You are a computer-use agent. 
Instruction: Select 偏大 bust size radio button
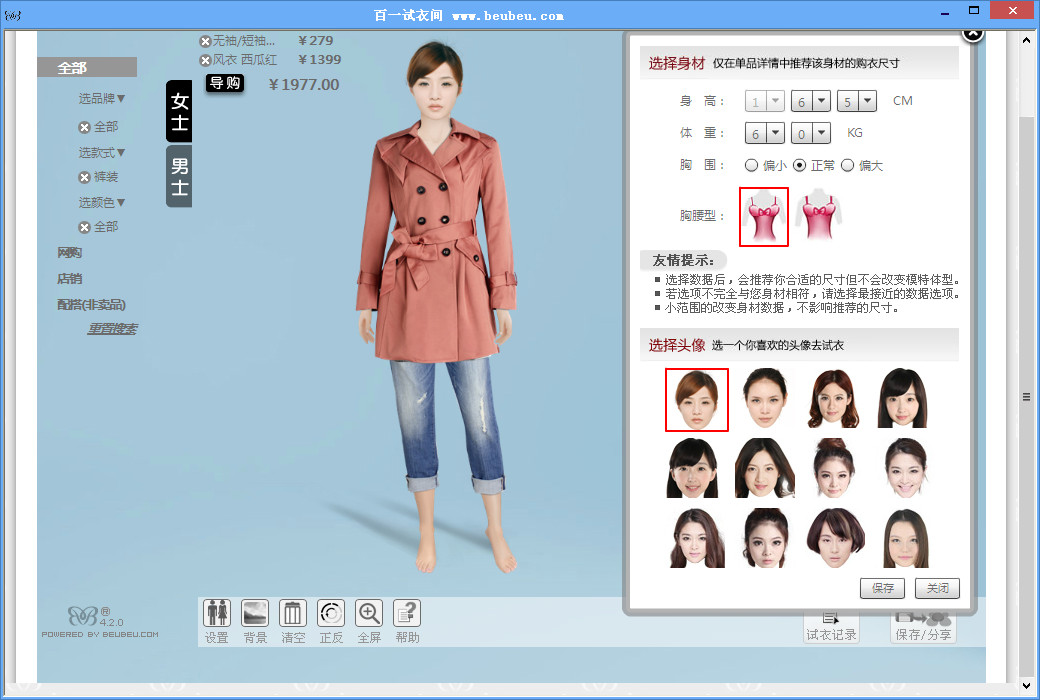(x=847, y=165)
